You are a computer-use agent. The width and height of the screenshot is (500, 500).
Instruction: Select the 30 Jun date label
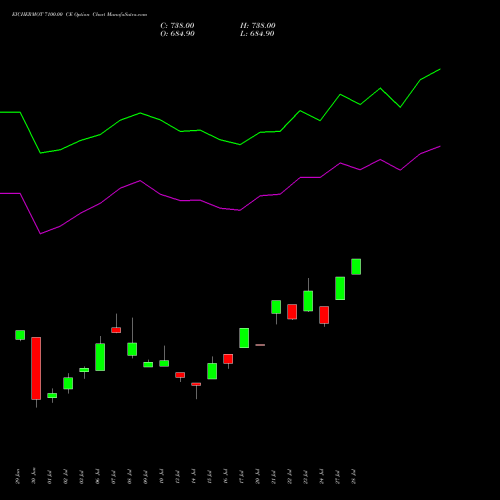tap(34, 476)
